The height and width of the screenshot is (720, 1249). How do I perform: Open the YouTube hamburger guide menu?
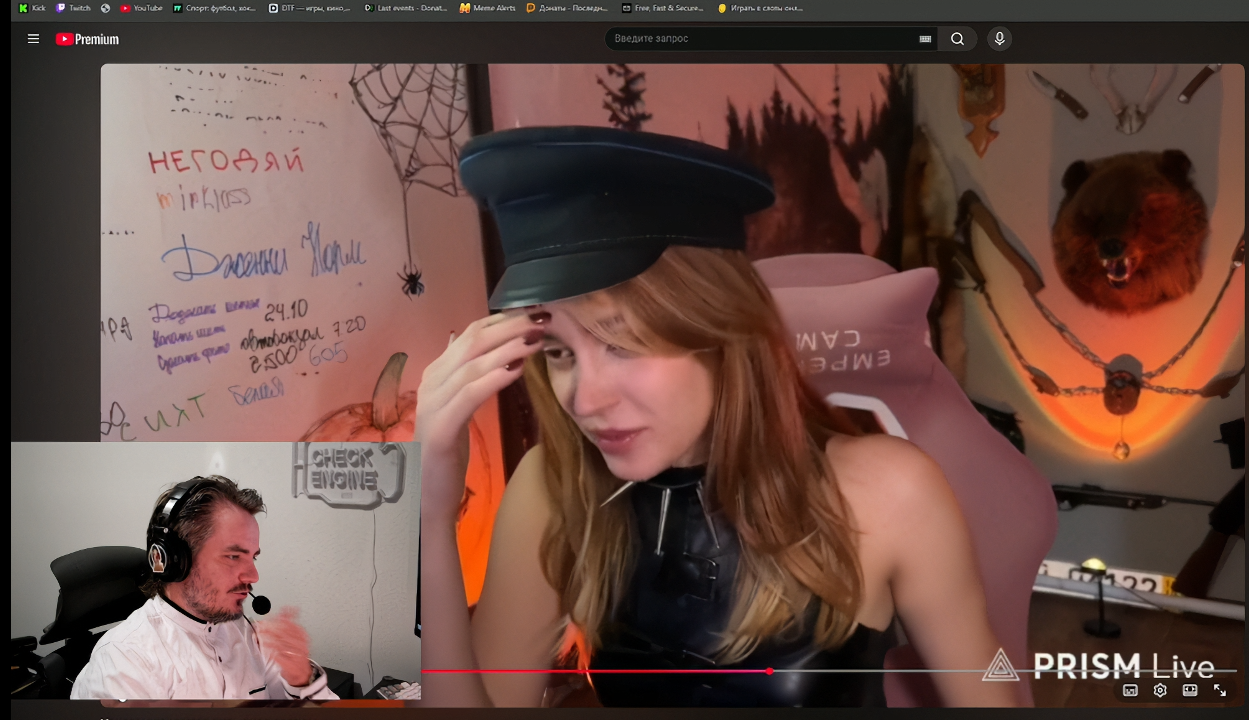33,39
